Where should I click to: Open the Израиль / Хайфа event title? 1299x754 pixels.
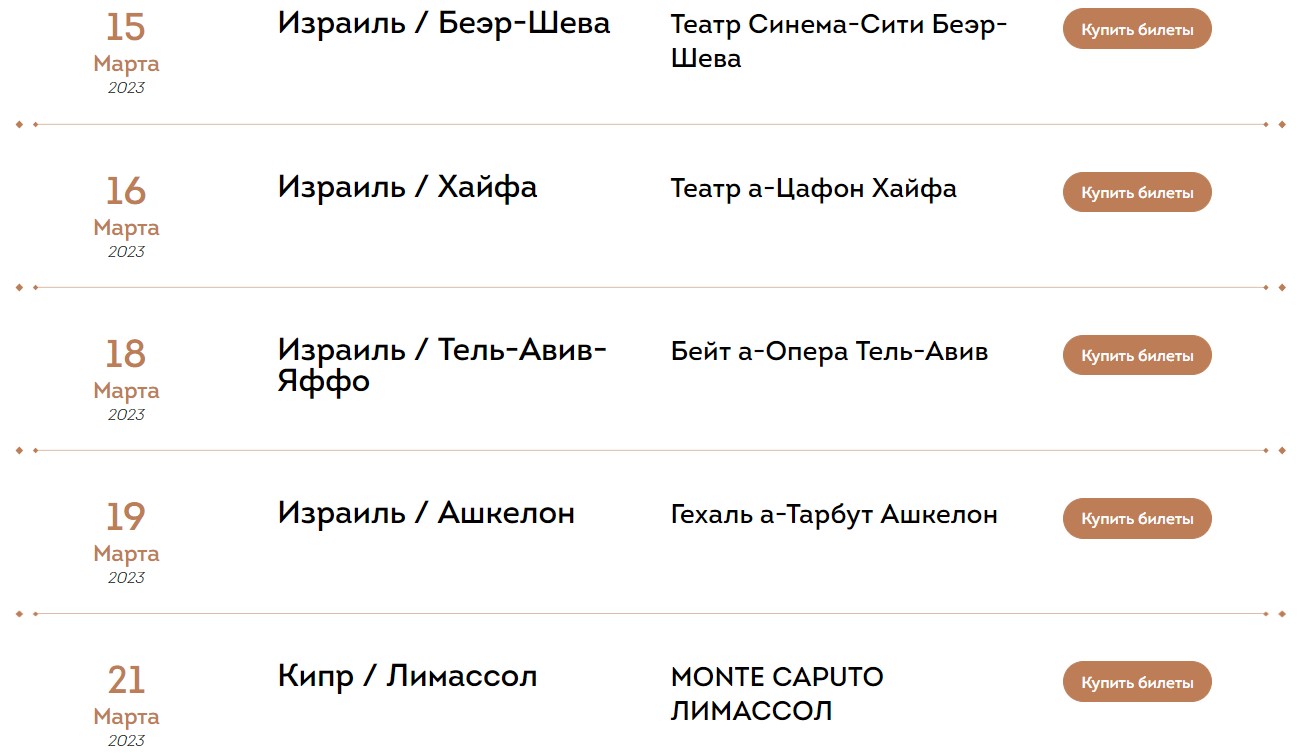tap(407, 187)
